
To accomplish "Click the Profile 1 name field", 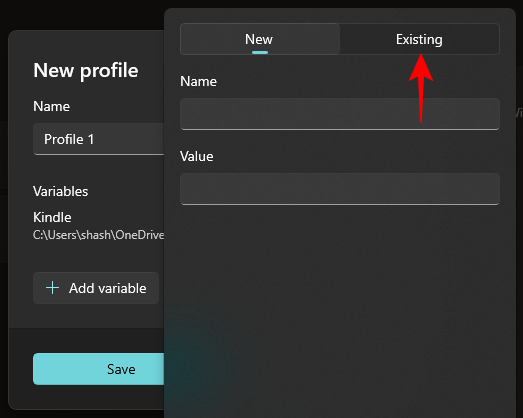I will (99, 139).
